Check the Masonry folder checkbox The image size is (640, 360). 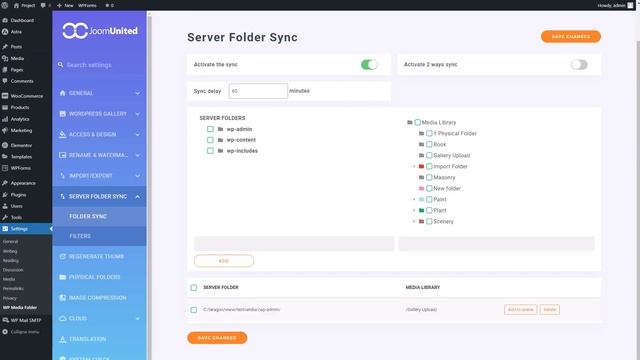click(429, 178)
